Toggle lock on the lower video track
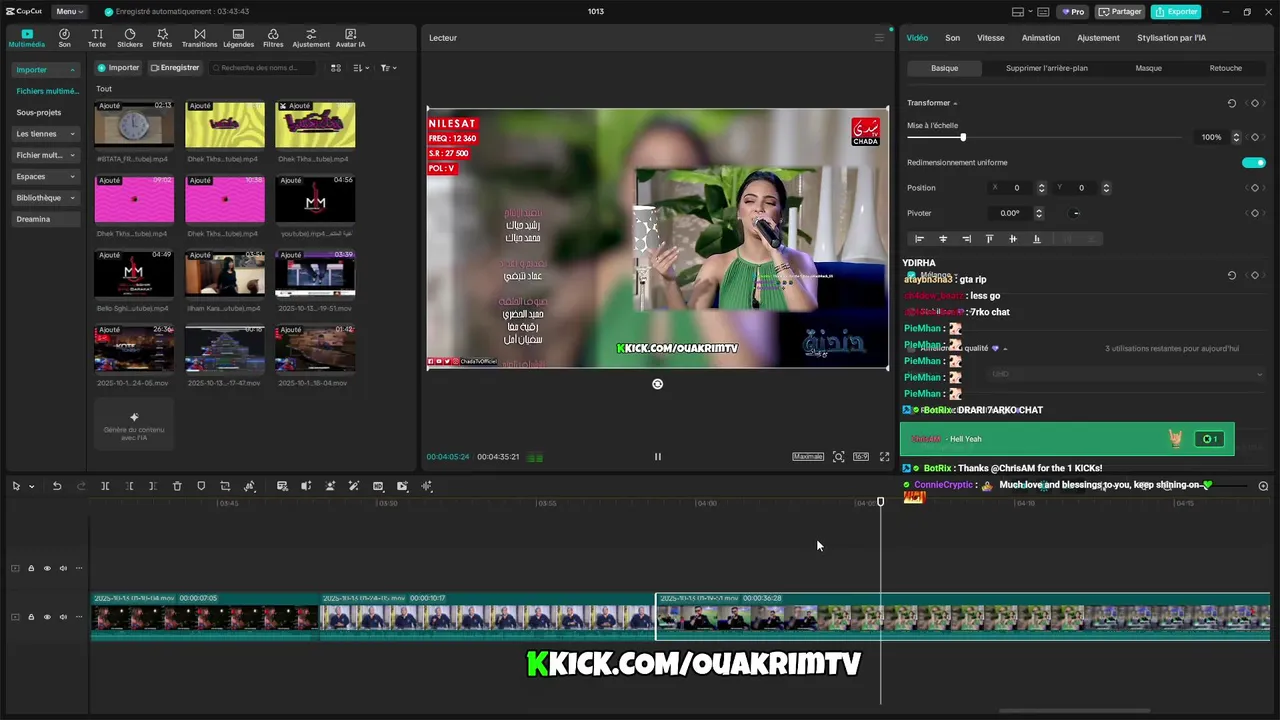This screenshot has width=1280, height=720. (x=31, y=617)
